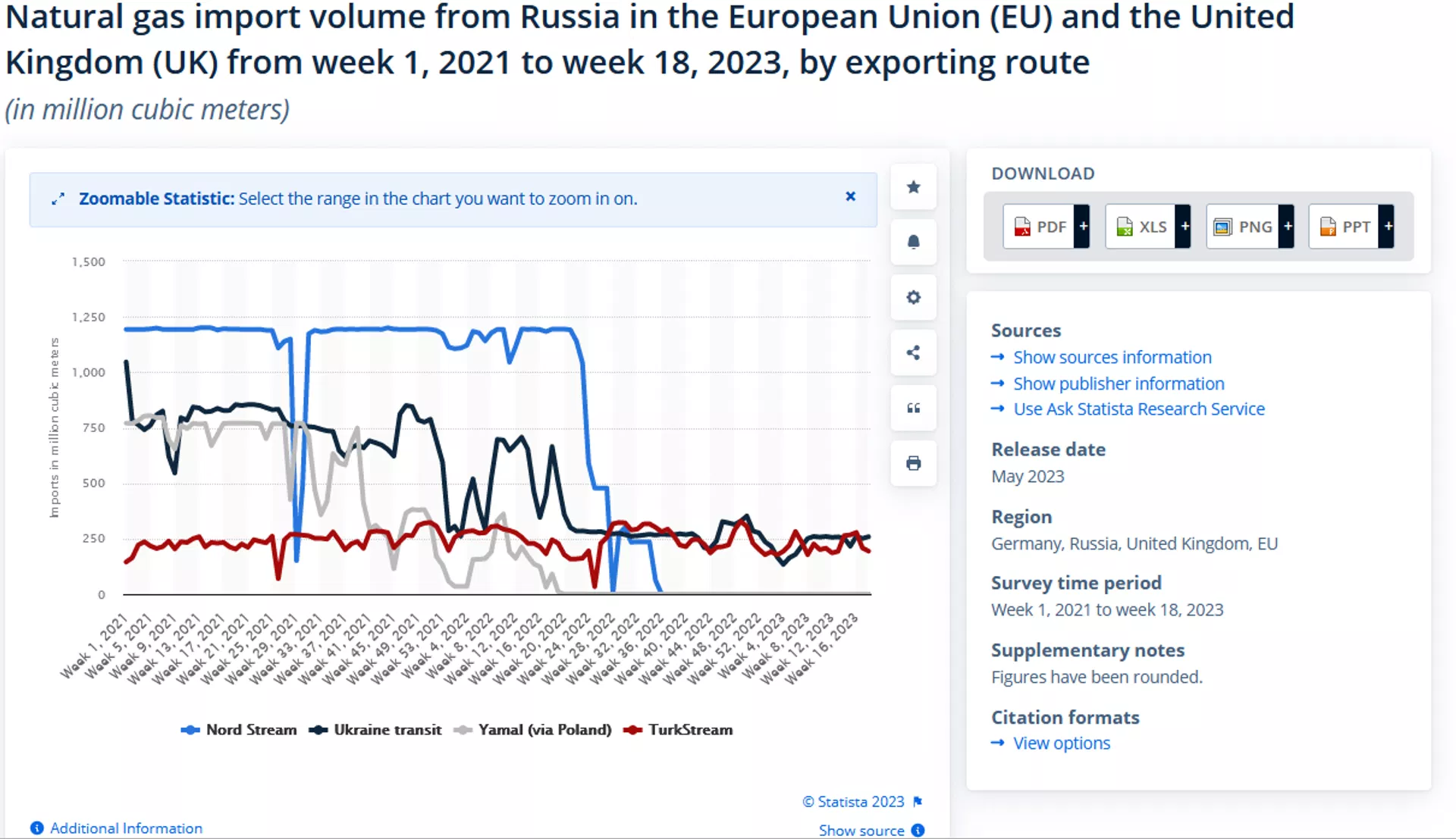
Task: Set an alert with the bell icon
Action: [x=913, y=243]
